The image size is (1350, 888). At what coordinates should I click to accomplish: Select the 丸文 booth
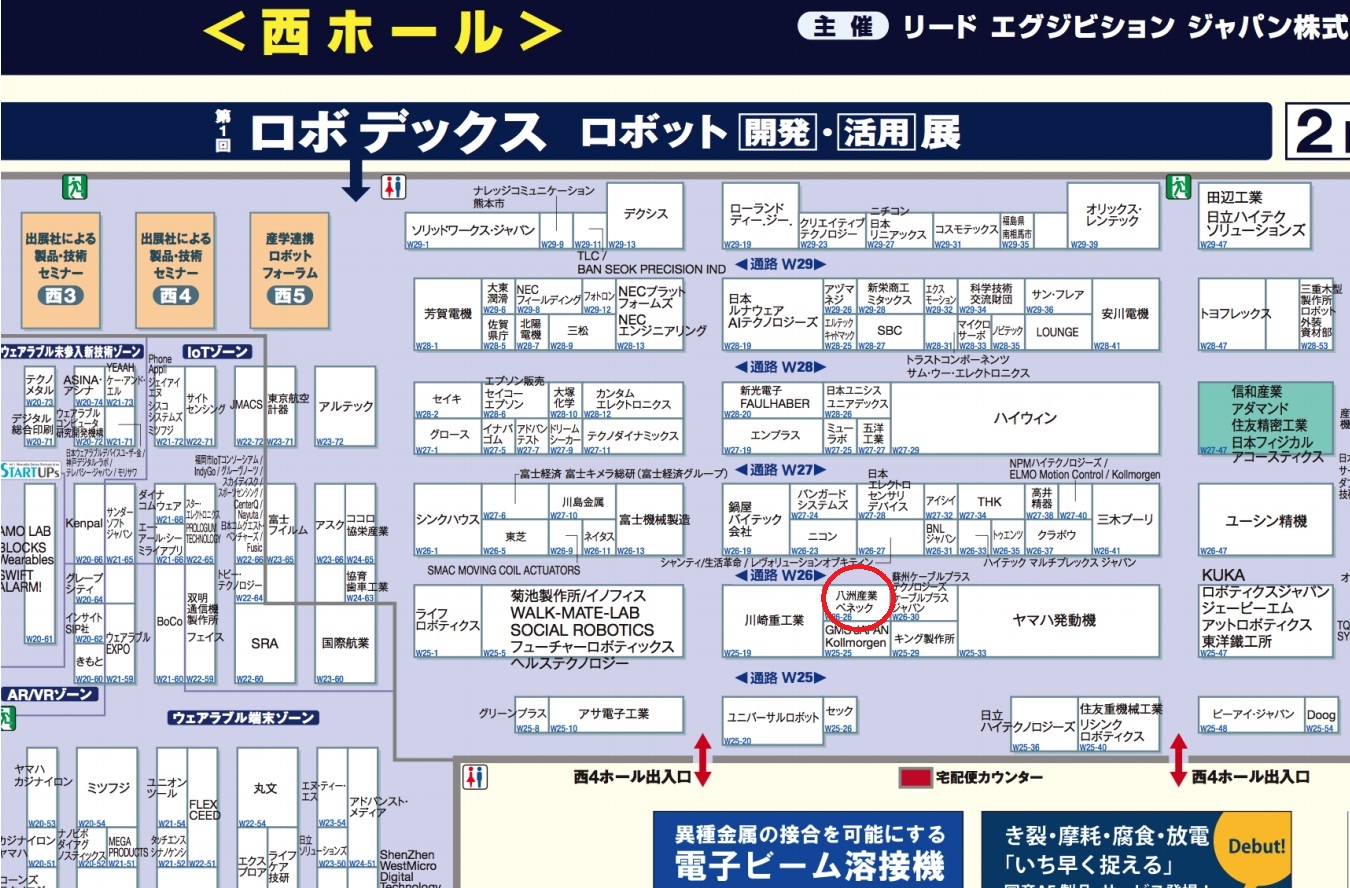(x=265, y=788)
